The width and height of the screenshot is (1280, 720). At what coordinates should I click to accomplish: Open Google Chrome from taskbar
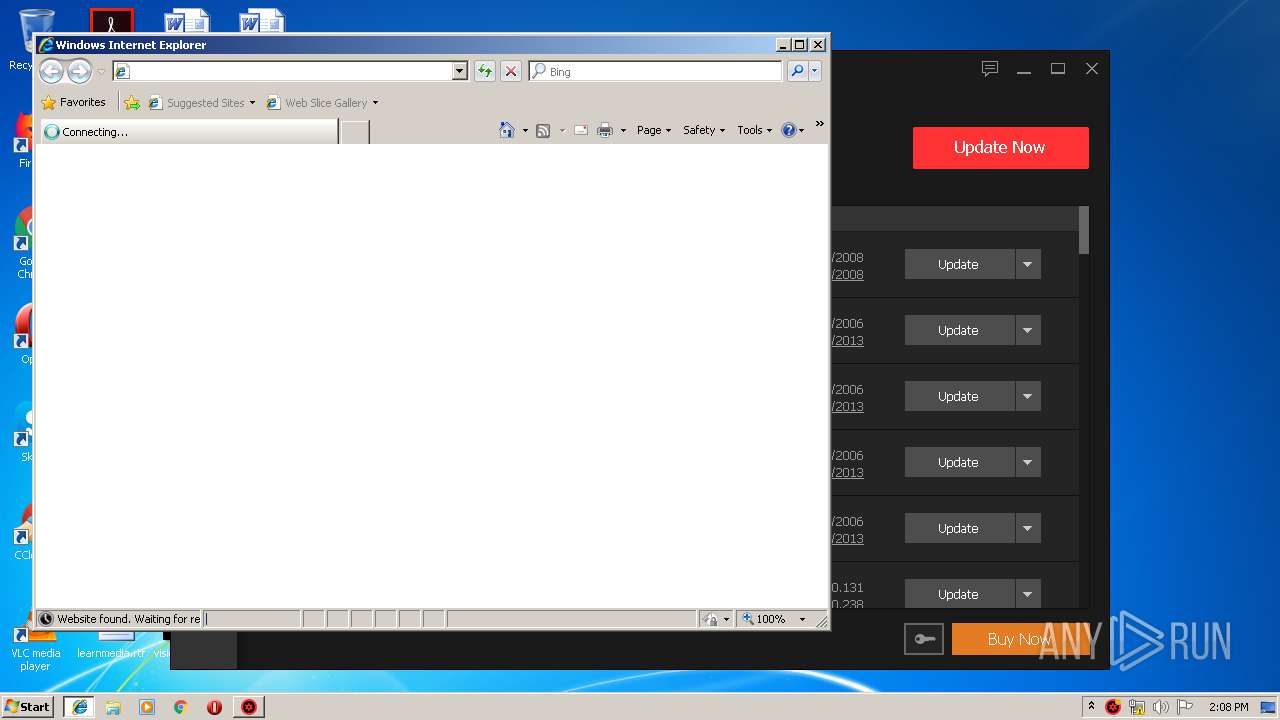tap(180, 707)
